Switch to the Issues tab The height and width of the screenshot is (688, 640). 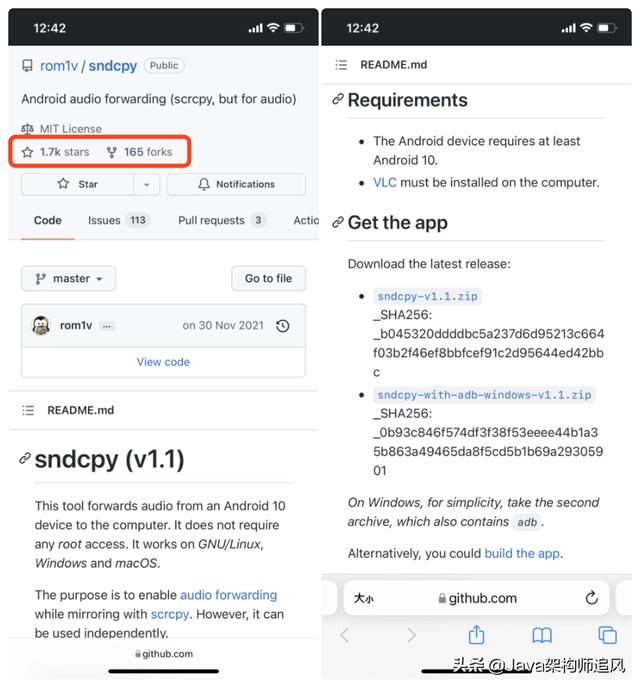click(118, 220)
